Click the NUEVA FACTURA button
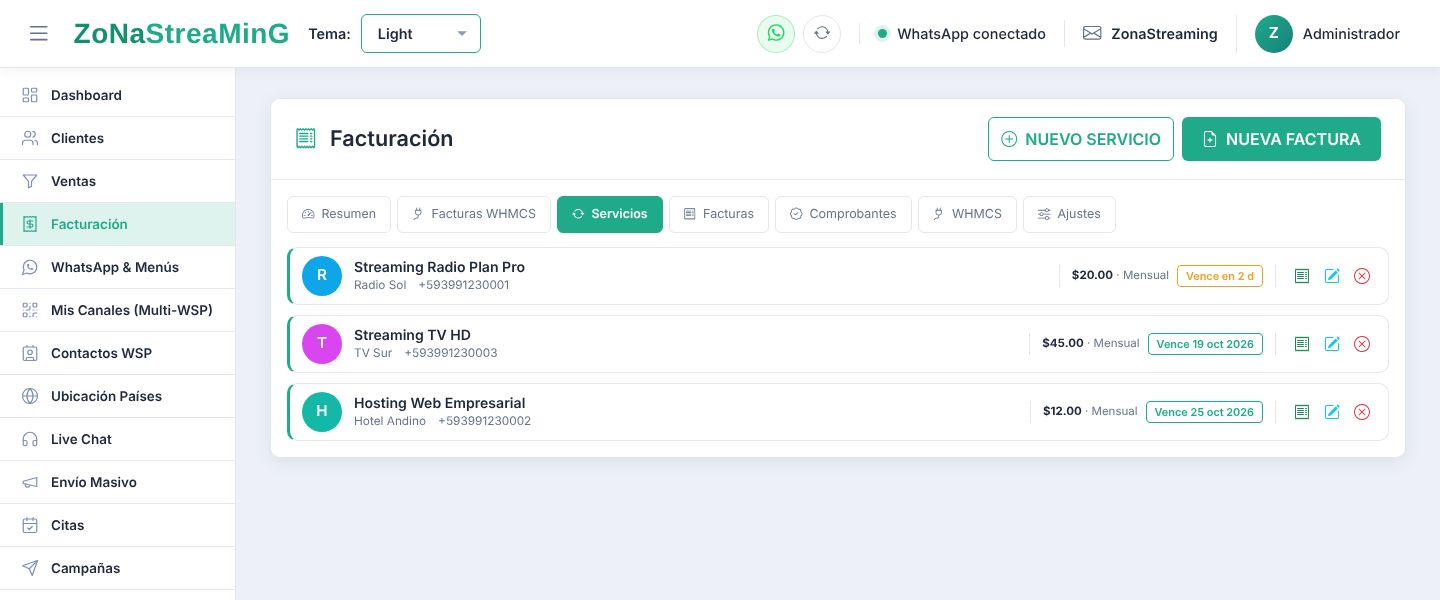This screenshot has width=1440, height=600. (x=1281, y=139)
